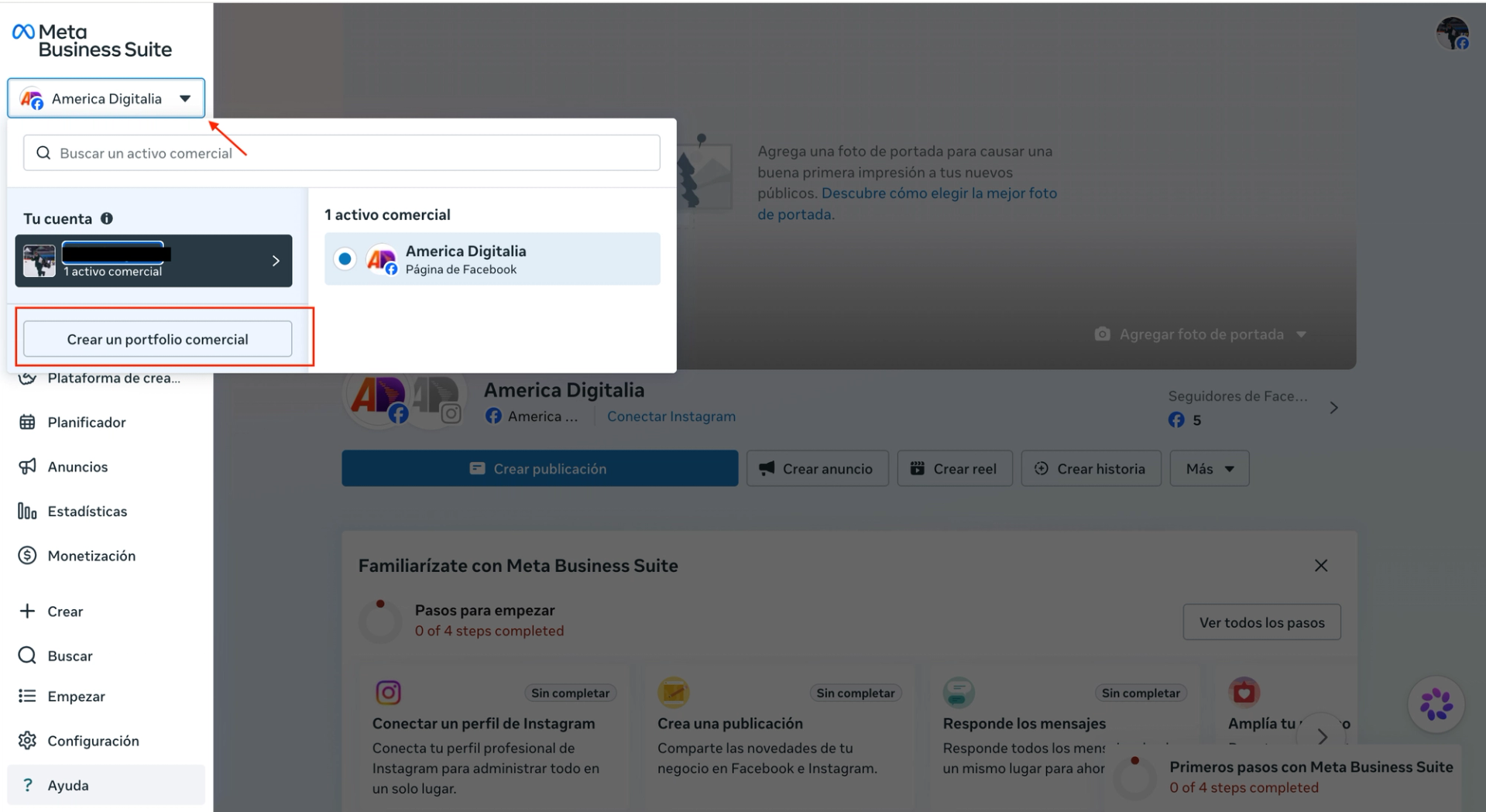Advance the steps carousel with right arrow
The height and width of the screenshot is (812, 1486).
pos(1322,736)
